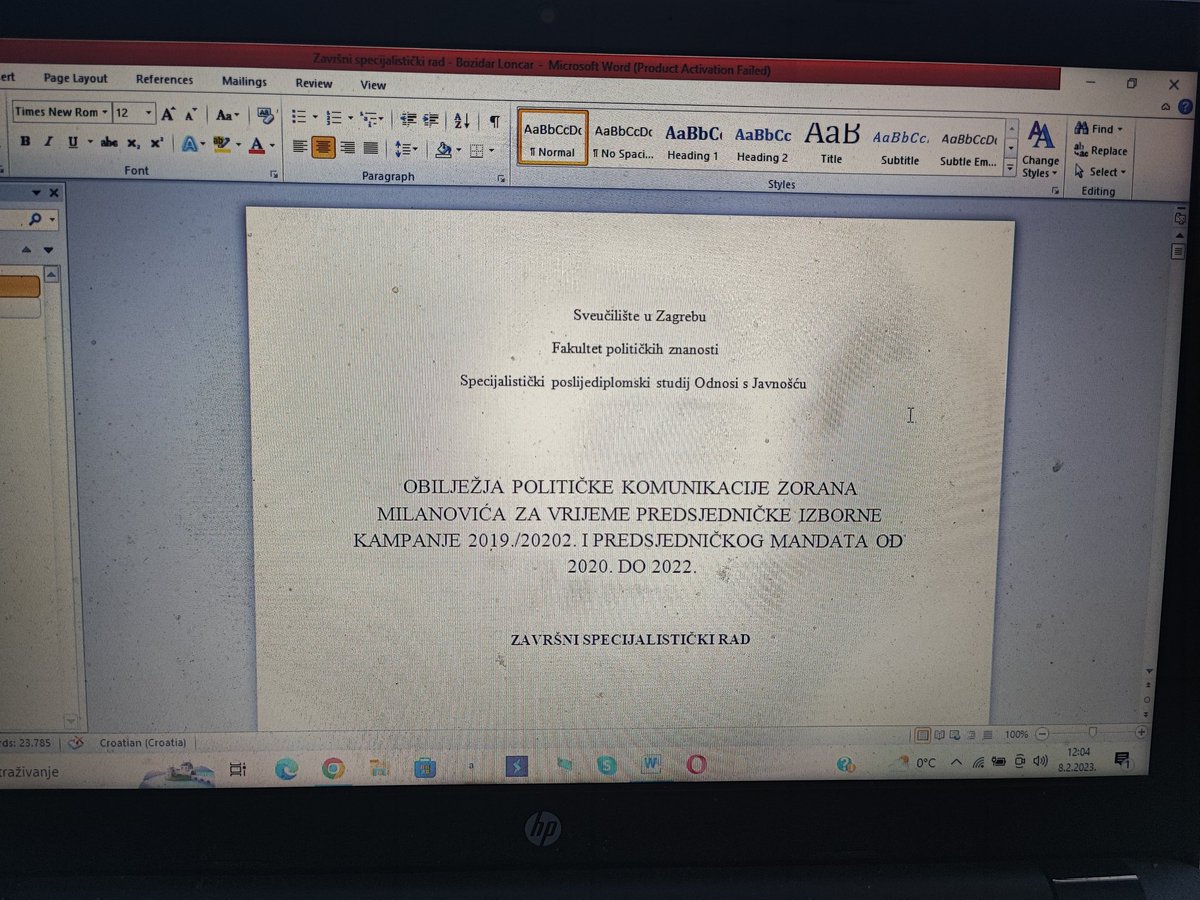Screen dimensions: 1200x900
Task: Select the Align Text Right icon
Action: tap(347, 148)
